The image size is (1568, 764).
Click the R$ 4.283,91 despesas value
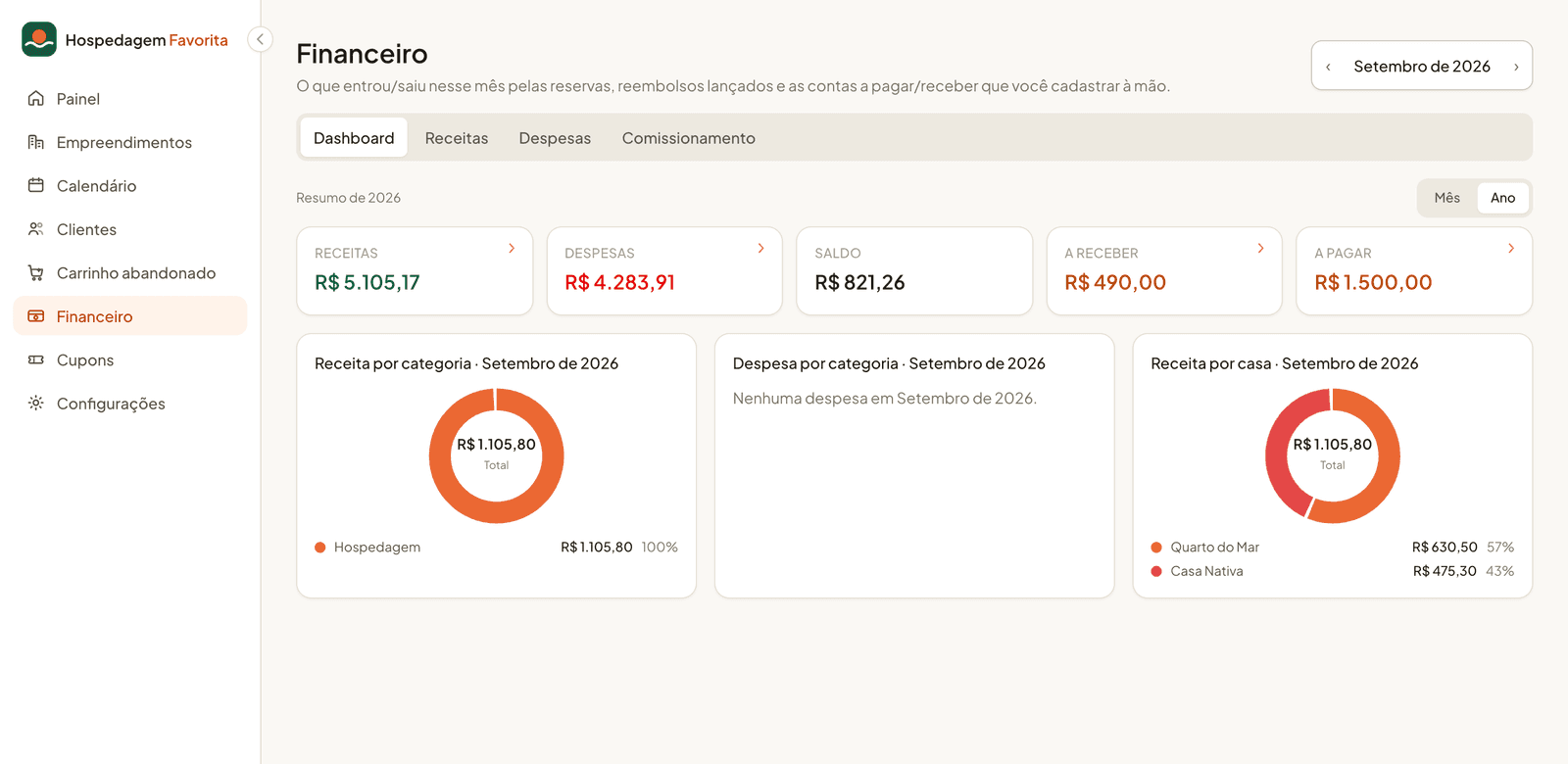coord(619,283)
